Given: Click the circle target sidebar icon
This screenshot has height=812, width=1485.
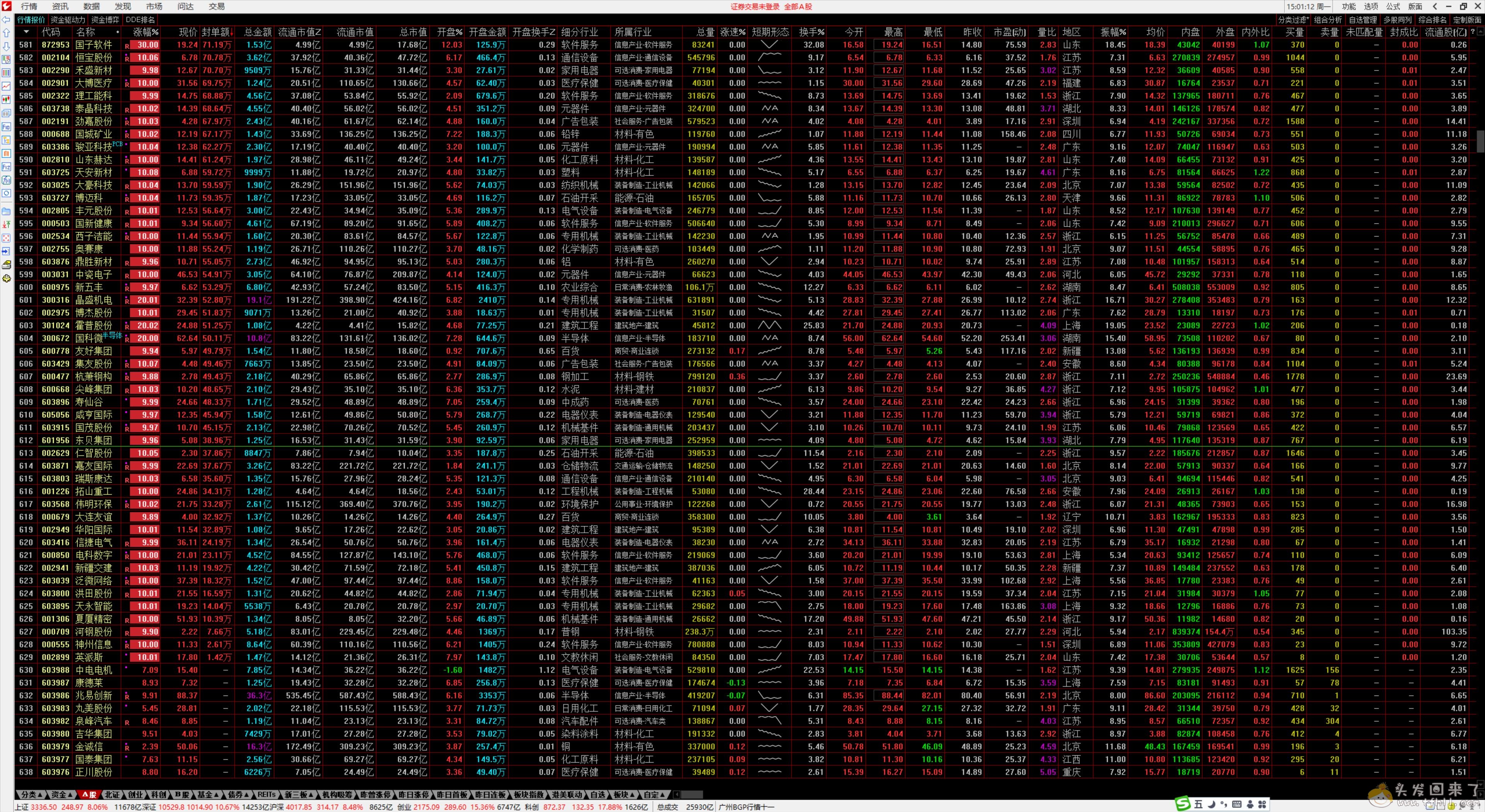Looking at the screenshot, I should click(x=6, y=193).
